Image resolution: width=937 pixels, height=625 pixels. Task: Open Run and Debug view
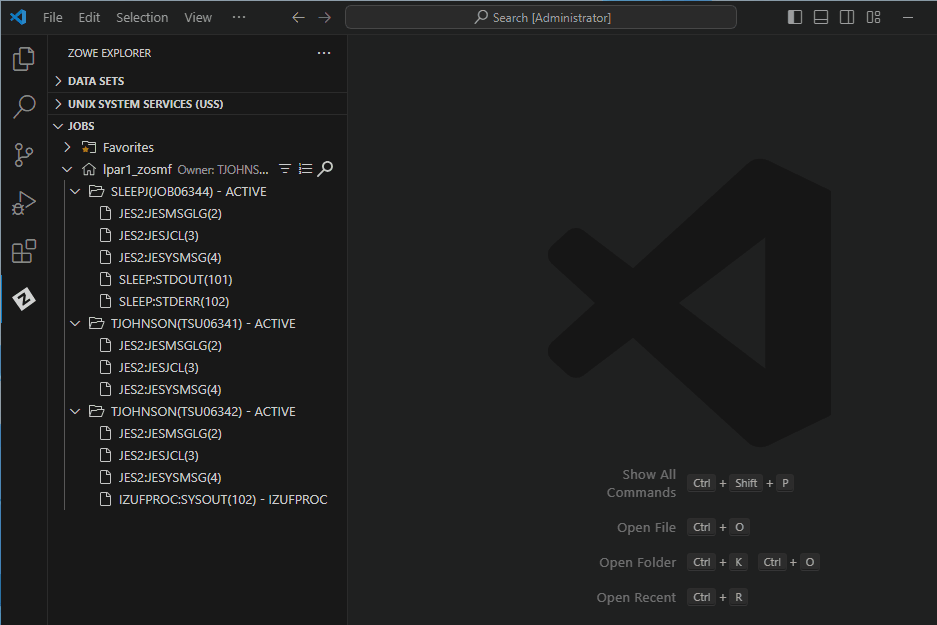(x=24, y=203)
